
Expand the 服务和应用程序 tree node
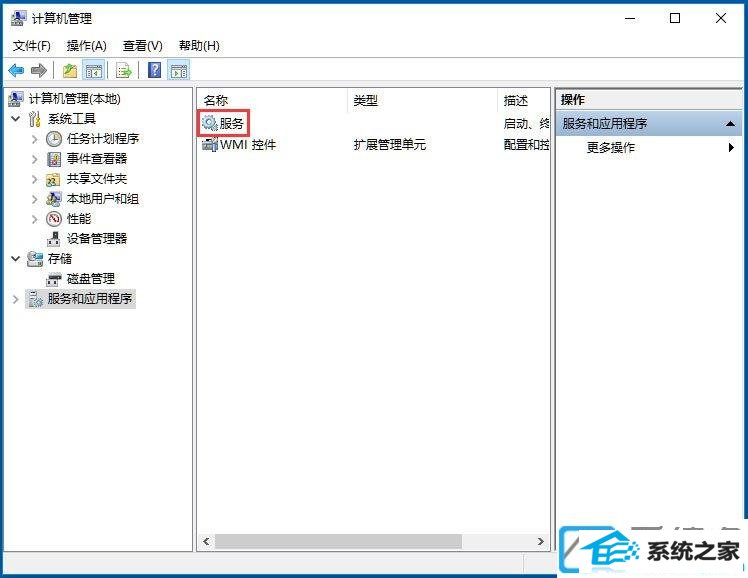point(16,299)
